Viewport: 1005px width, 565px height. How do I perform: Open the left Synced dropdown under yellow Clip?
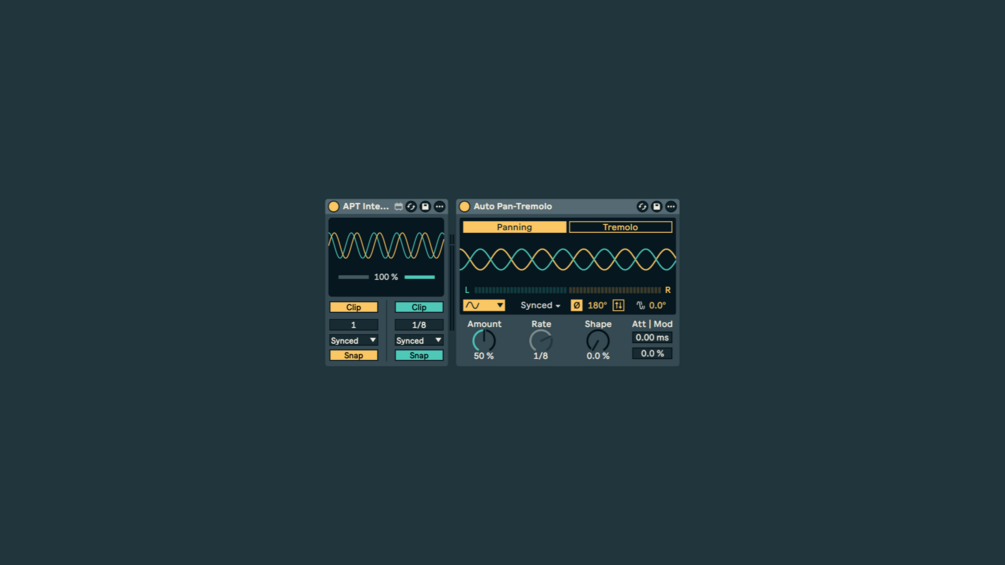(x=354, y=340)
